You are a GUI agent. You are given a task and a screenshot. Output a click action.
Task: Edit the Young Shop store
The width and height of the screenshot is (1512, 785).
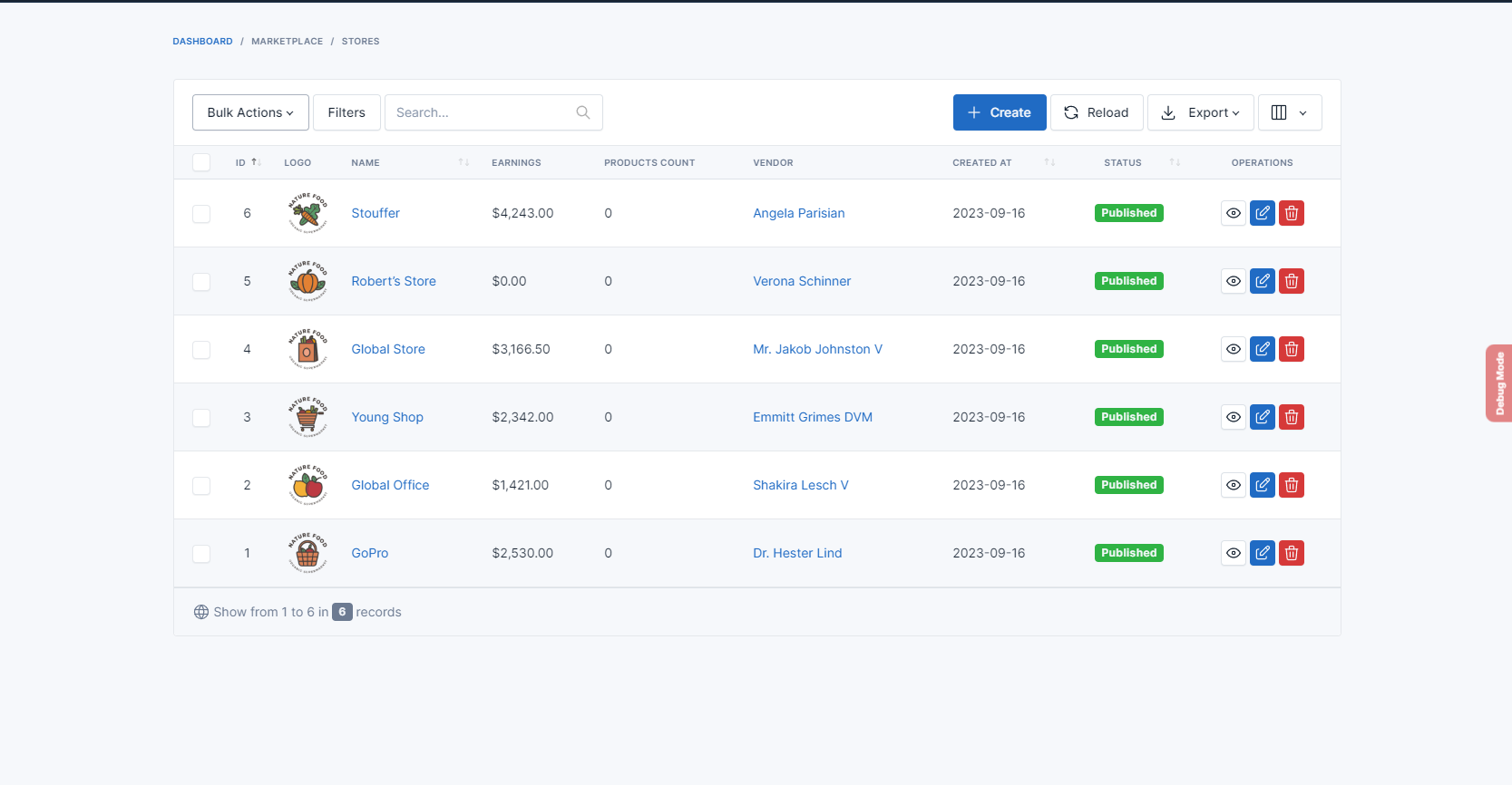1263,417
